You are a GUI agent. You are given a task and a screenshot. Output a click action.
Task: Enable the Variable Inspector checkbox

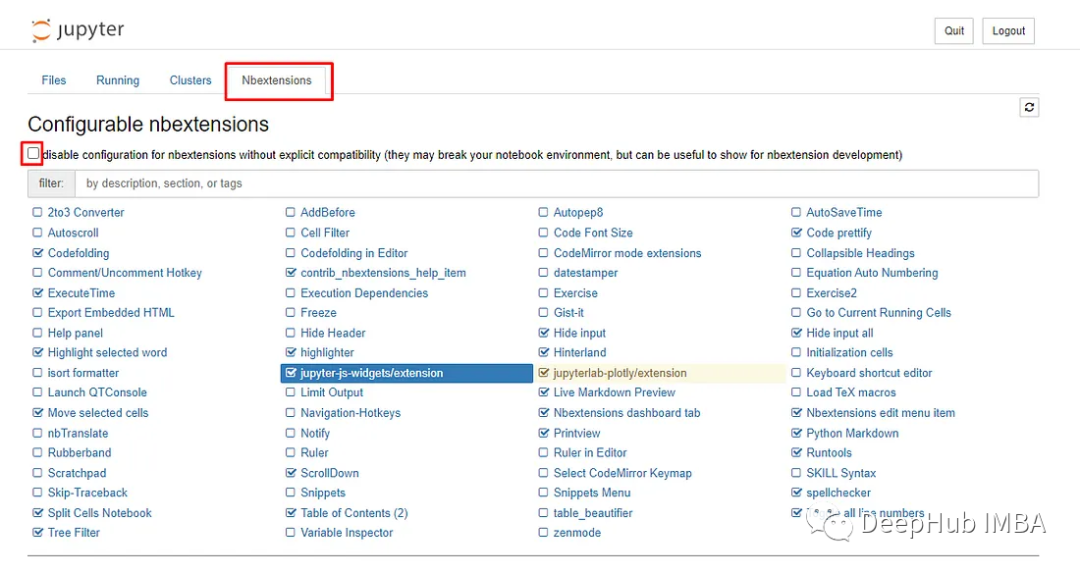tap(290, 532)
